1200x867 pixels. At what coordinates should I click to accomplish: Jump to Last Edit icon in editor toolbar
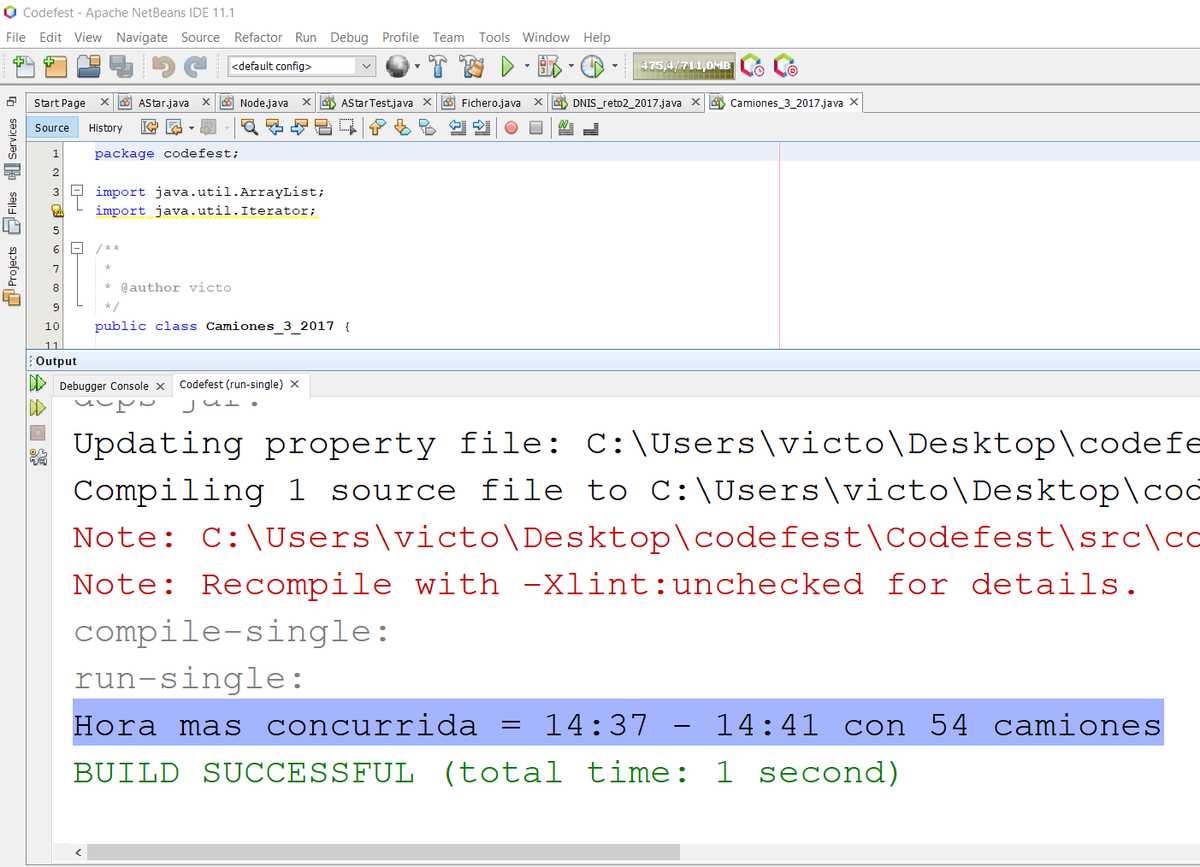[151, 128]
